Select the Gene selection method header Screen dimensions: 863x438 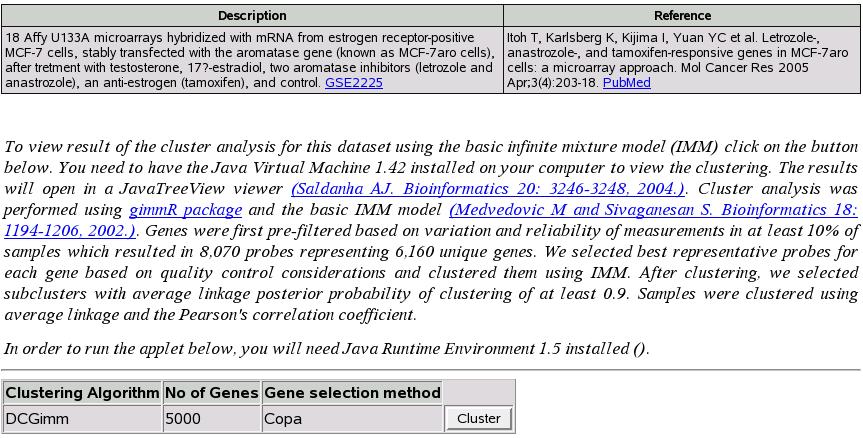click(x=352, y=393)
